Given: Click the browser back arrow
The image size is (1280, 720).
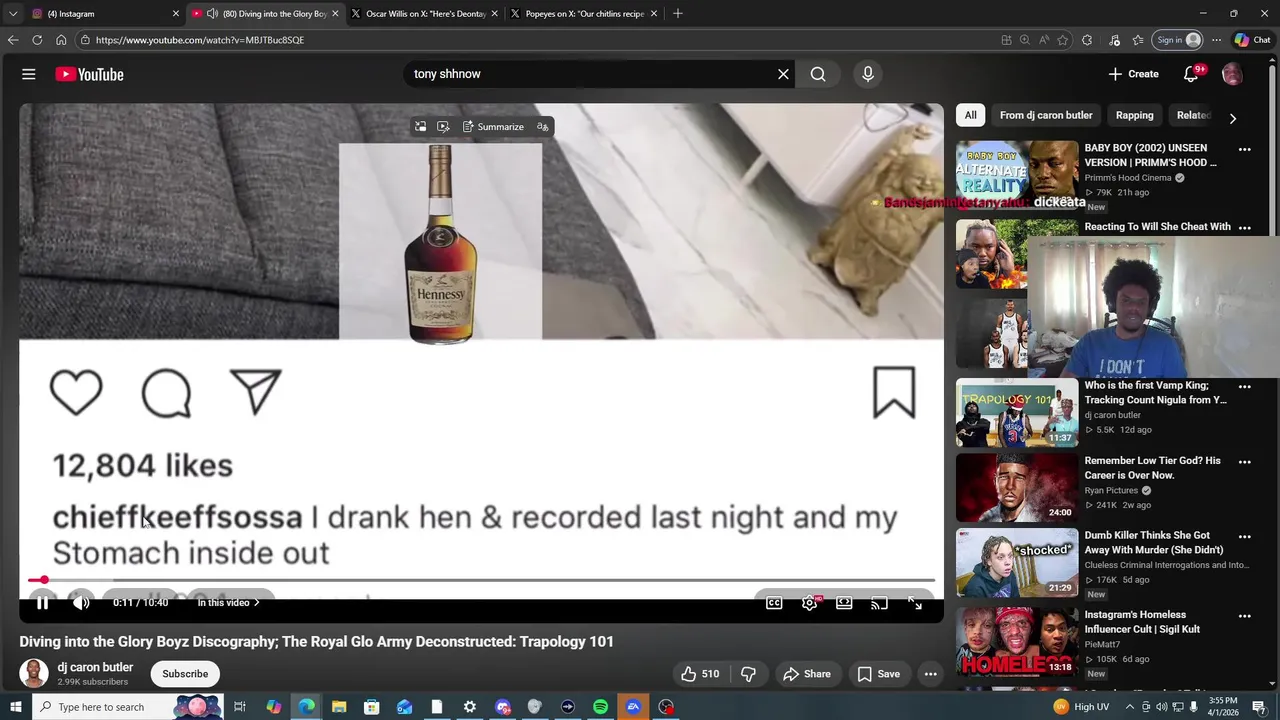Looking at the screenshot, I should click(x=13, y=40).
